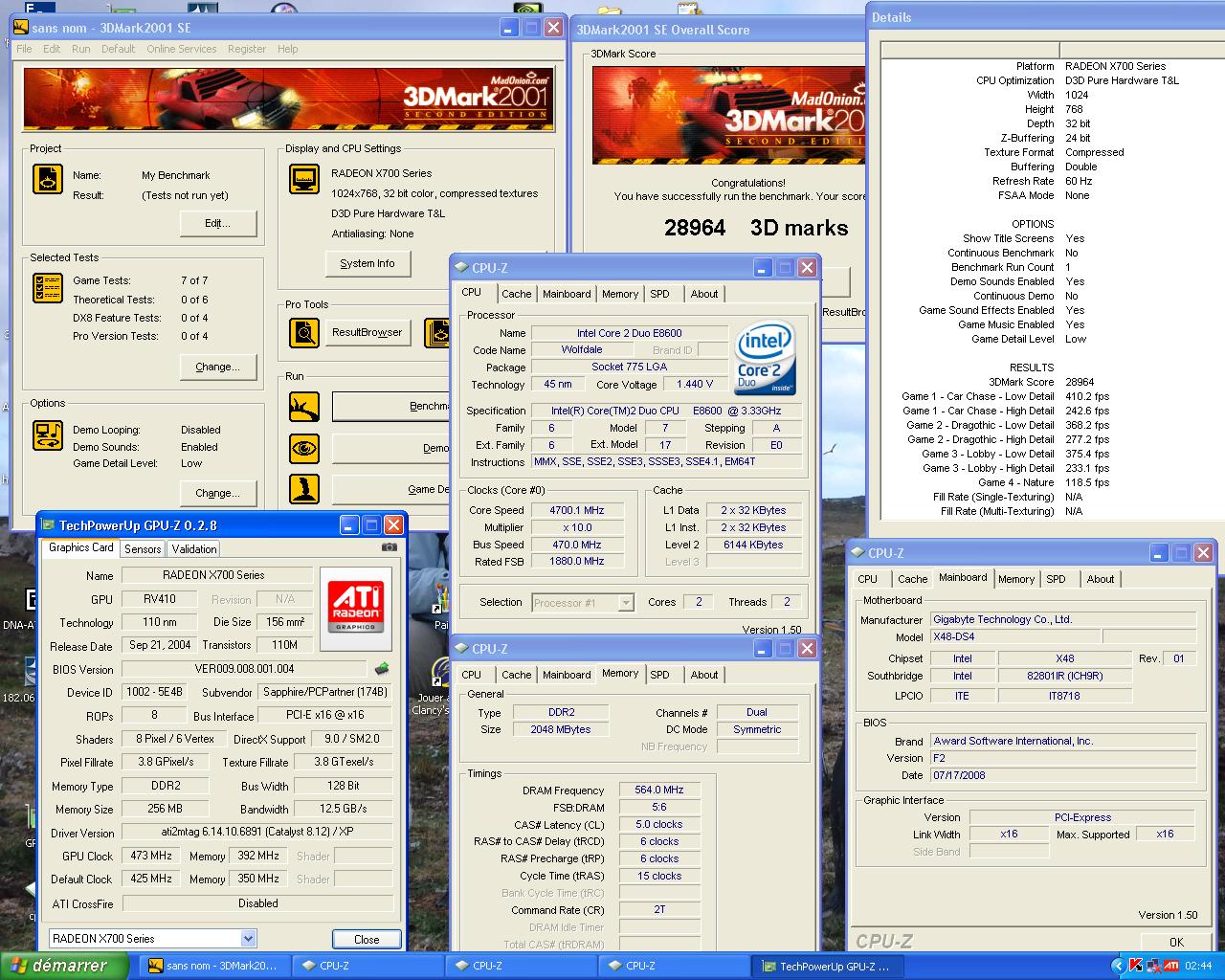Select About tab in memory CPU-Z window
The width and height of the screenshot is (1225, 980).
pos(704,675)
